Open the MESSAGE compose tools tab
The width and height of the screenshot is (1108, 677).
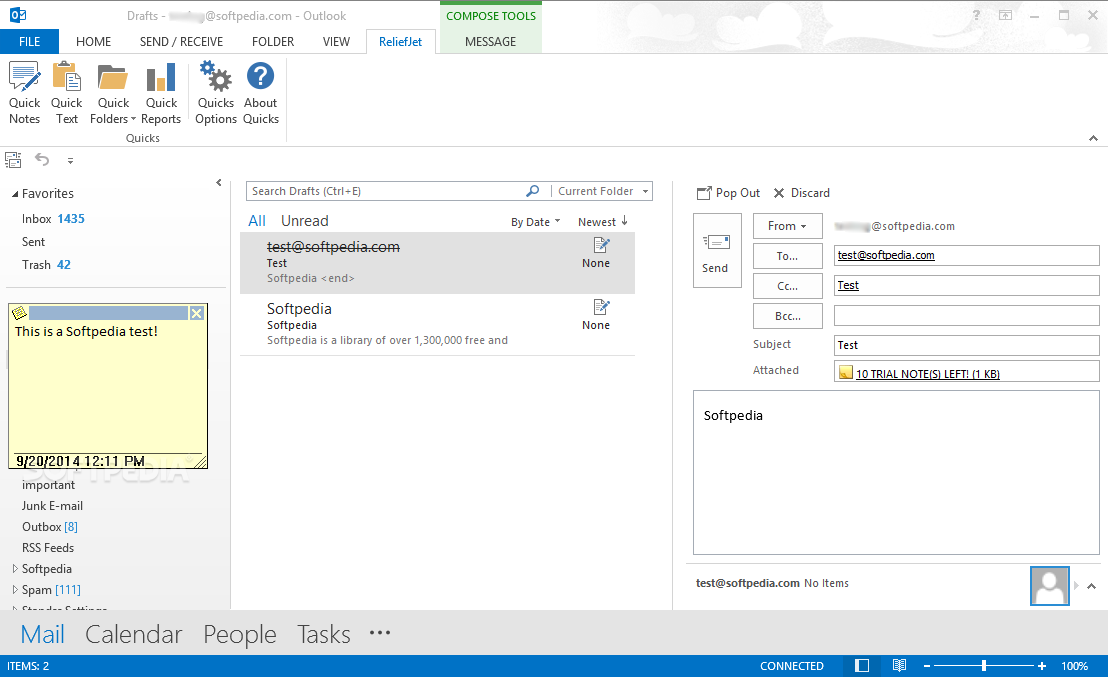tap(490, 42)
